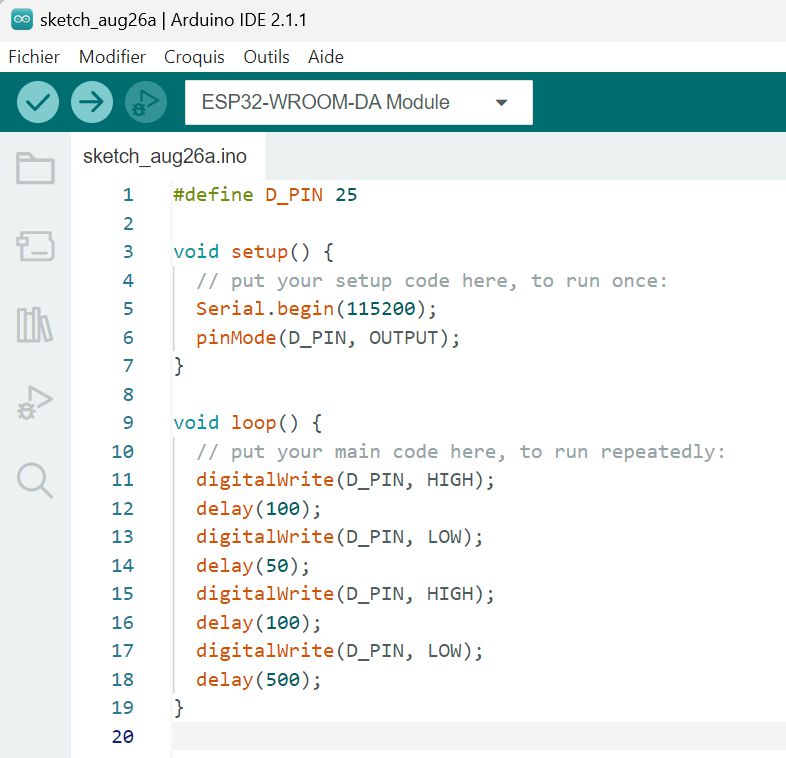Open the Boards Manager sidebar icon

[35, 246]
